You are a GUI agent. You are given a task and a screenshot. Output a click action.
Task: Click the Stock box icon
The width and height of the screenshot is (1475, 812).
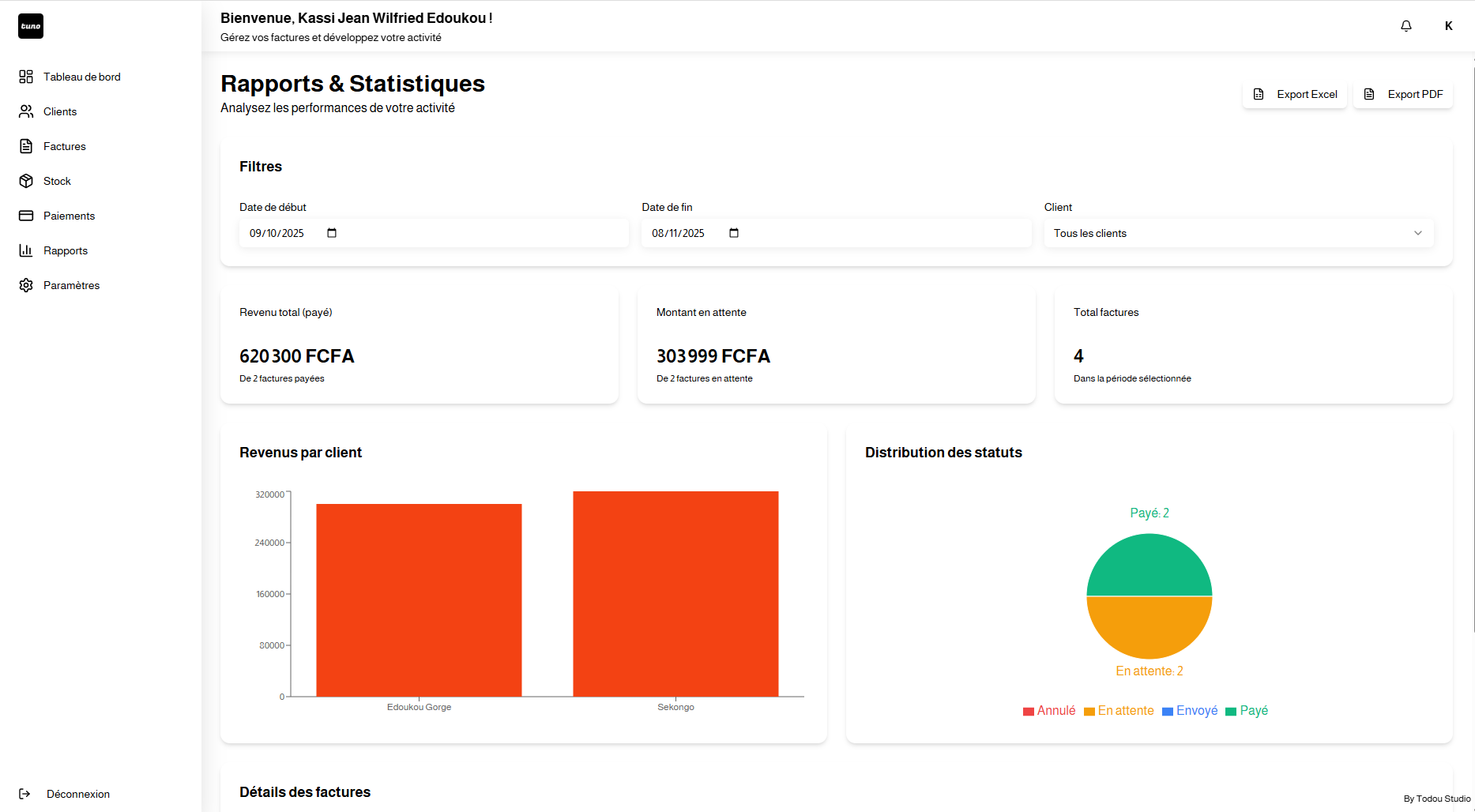(x=26, y=181)
